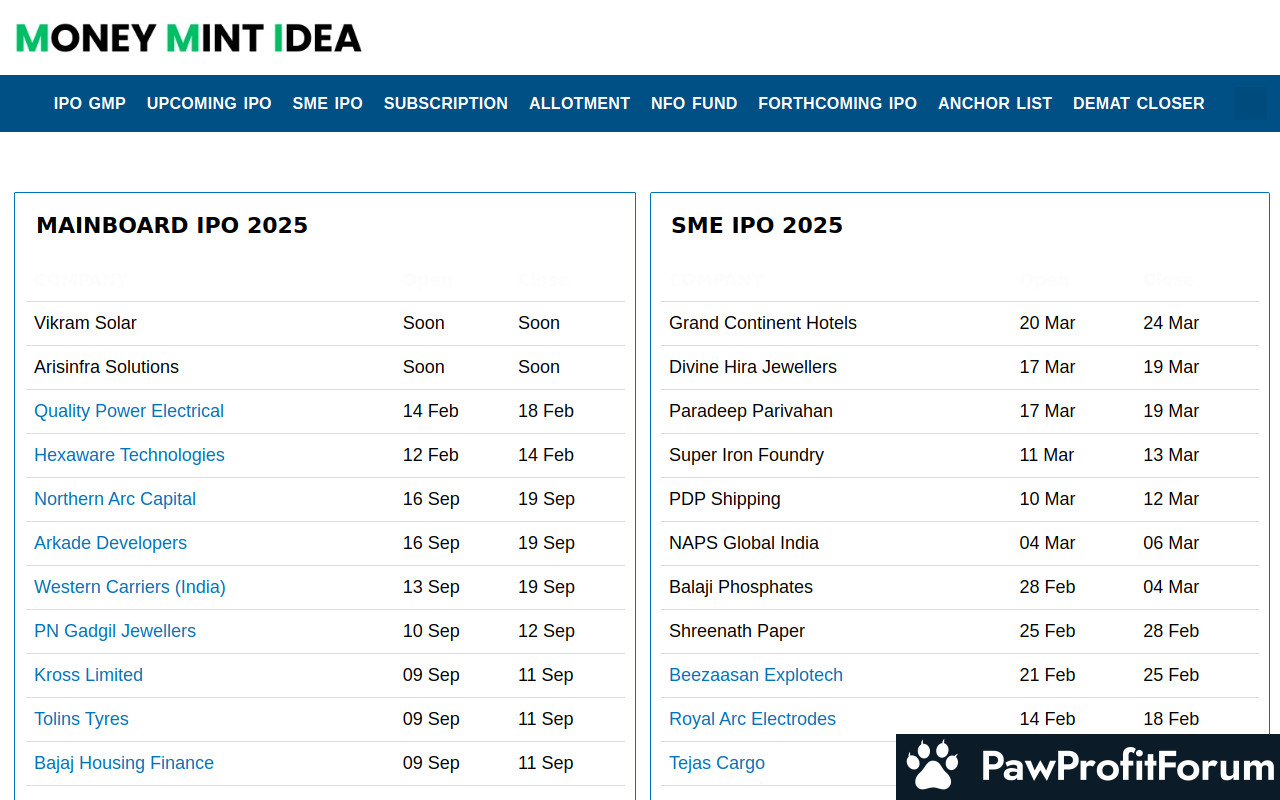Open Arkade Developers IPO link
The image size is (1280, 800).
coord(110,543)
